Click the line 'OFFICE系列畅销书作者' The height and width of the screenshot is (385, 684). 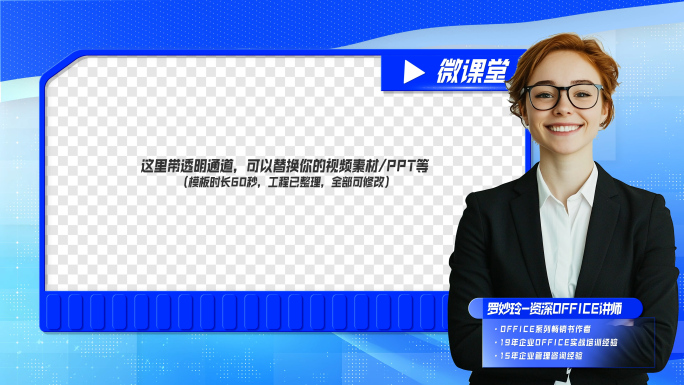544,329
